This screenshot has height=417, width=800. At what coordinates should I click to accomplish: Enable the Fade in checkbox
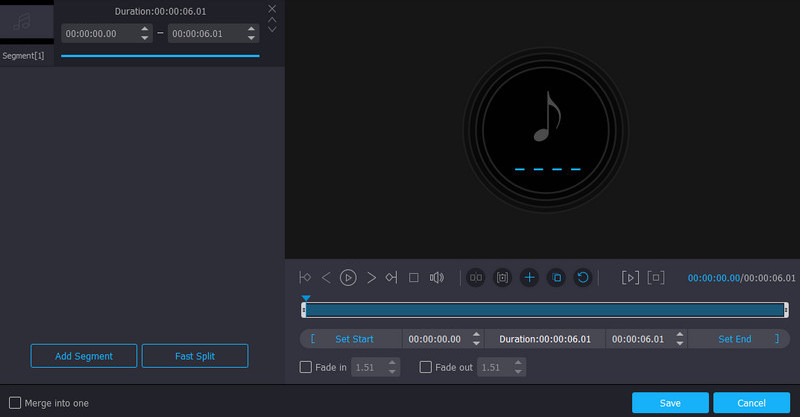(306, 367)
